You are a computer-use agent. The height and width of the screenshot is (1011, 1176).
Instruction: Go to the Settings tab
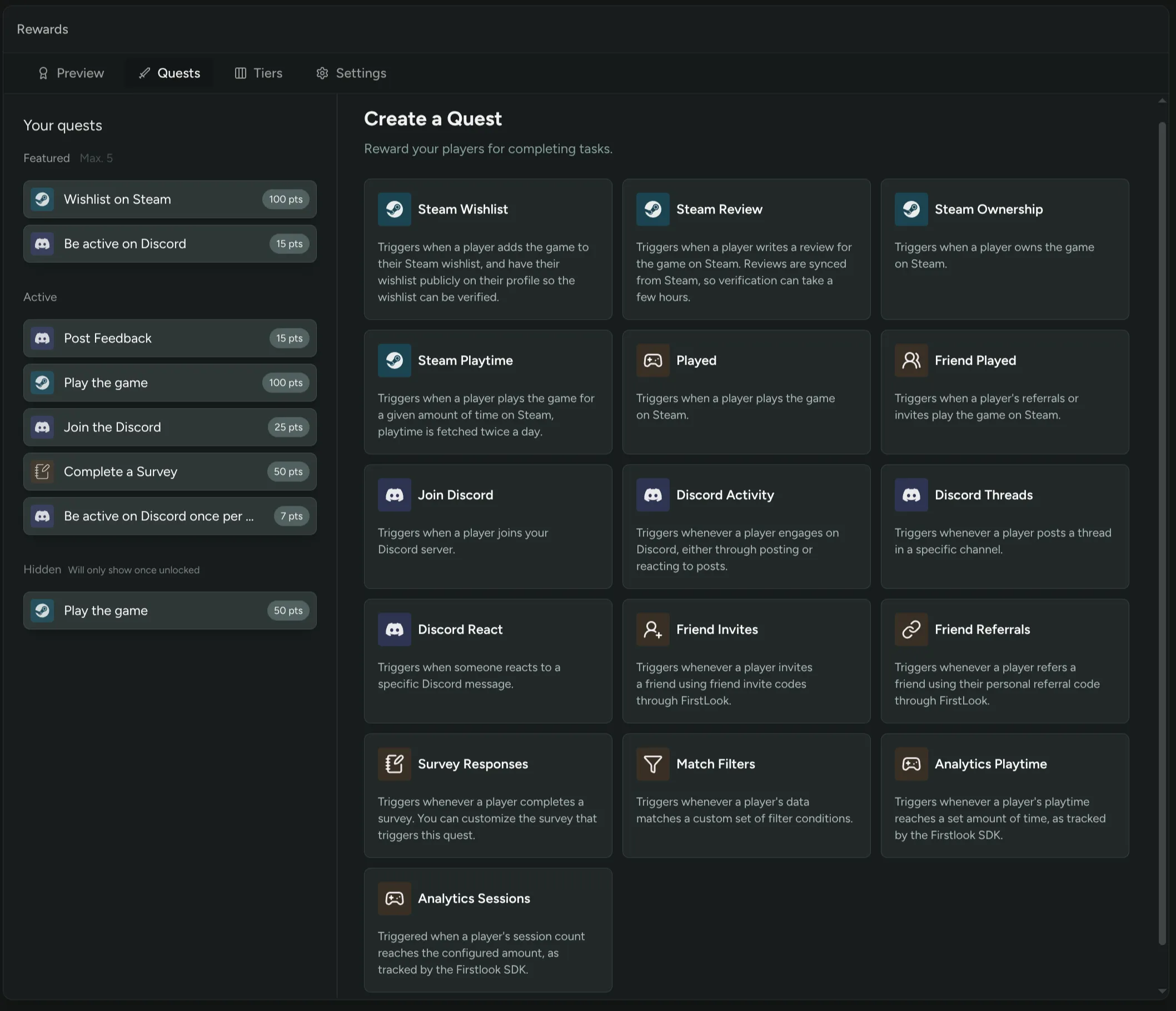351,73
